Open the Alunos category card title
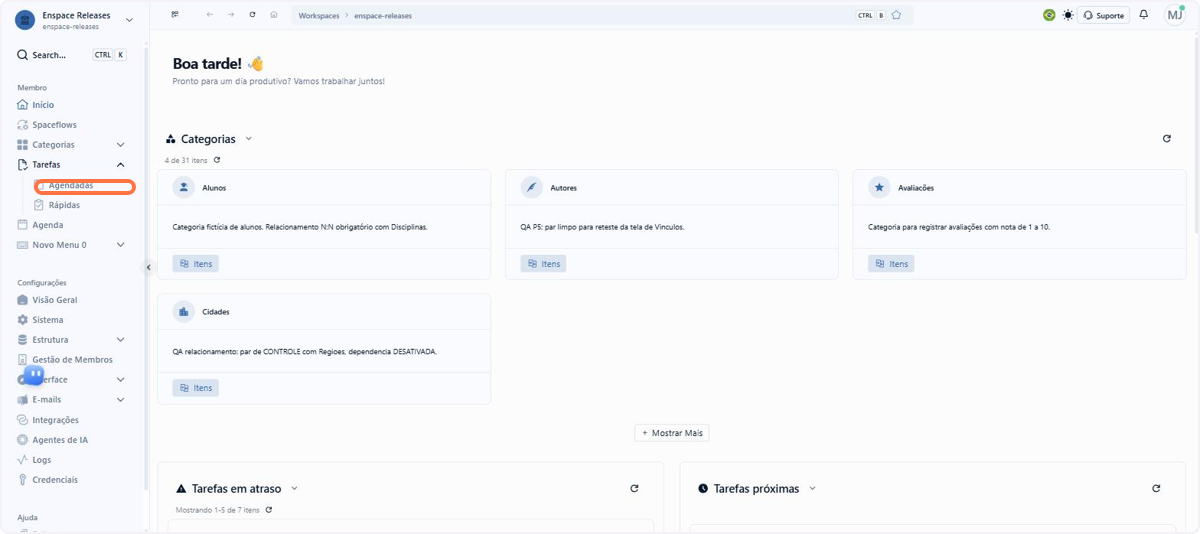Image resolution: width=1200 pixels, height=534 pixels. (214, 188)
